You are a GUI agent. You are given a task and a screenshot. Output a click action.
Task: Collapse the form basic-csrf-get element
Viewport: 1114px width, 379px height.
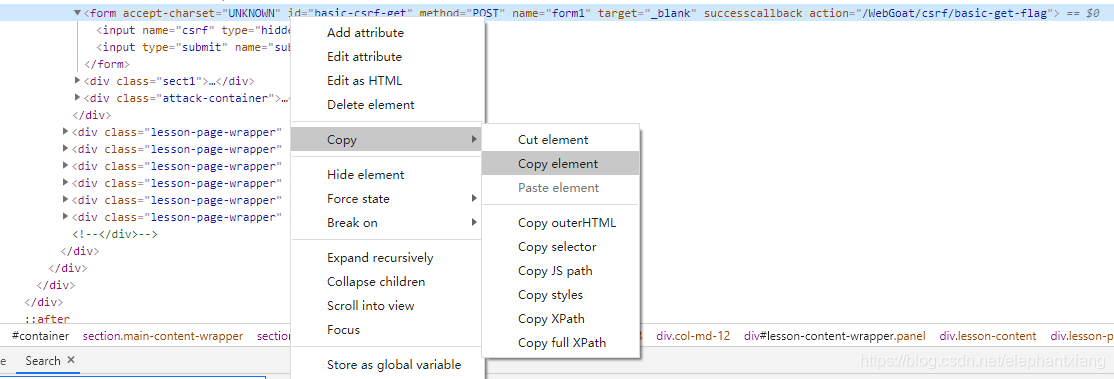(x=77, y=13)
